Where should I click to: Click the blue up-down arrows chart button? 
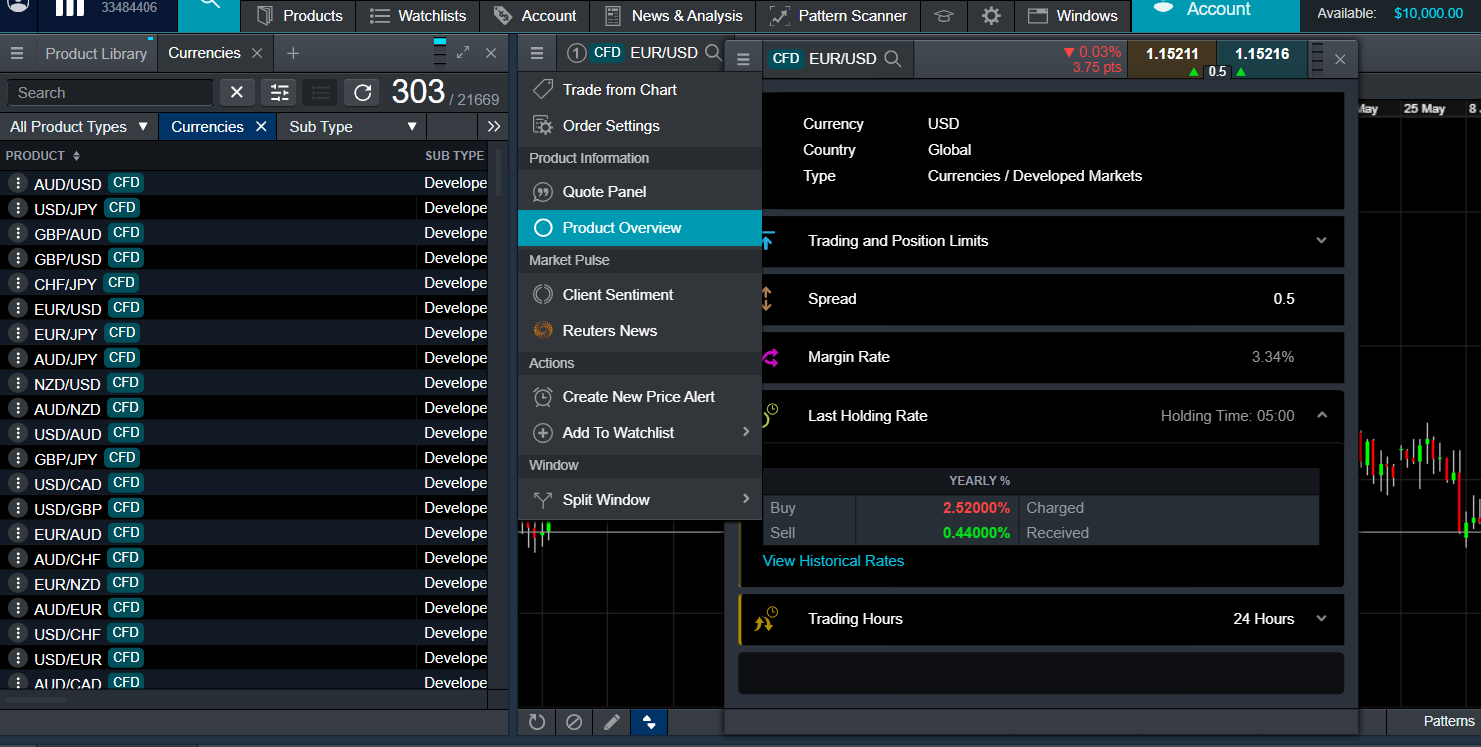click(649, 722)
